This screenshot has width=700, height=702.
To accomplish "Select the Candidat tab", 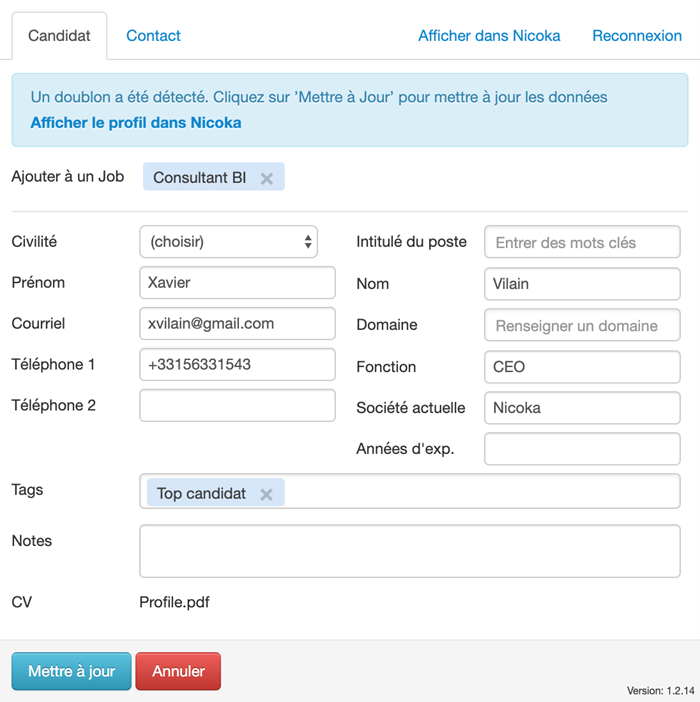I will pyautogui.click(x=59, y=35).
